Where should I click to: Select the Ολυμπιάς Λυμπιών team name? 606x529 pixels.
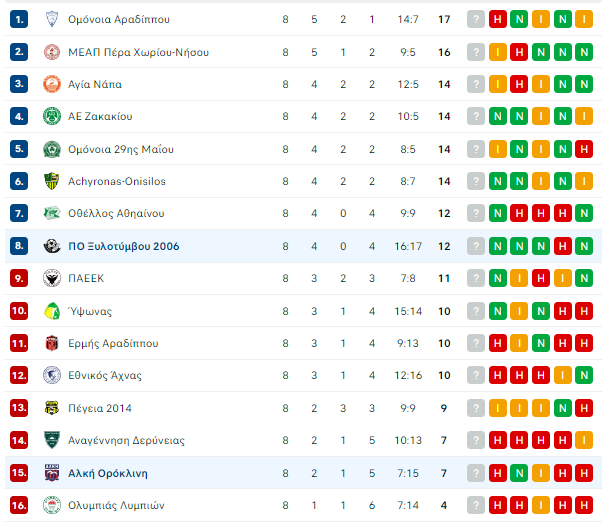point(116,505)
